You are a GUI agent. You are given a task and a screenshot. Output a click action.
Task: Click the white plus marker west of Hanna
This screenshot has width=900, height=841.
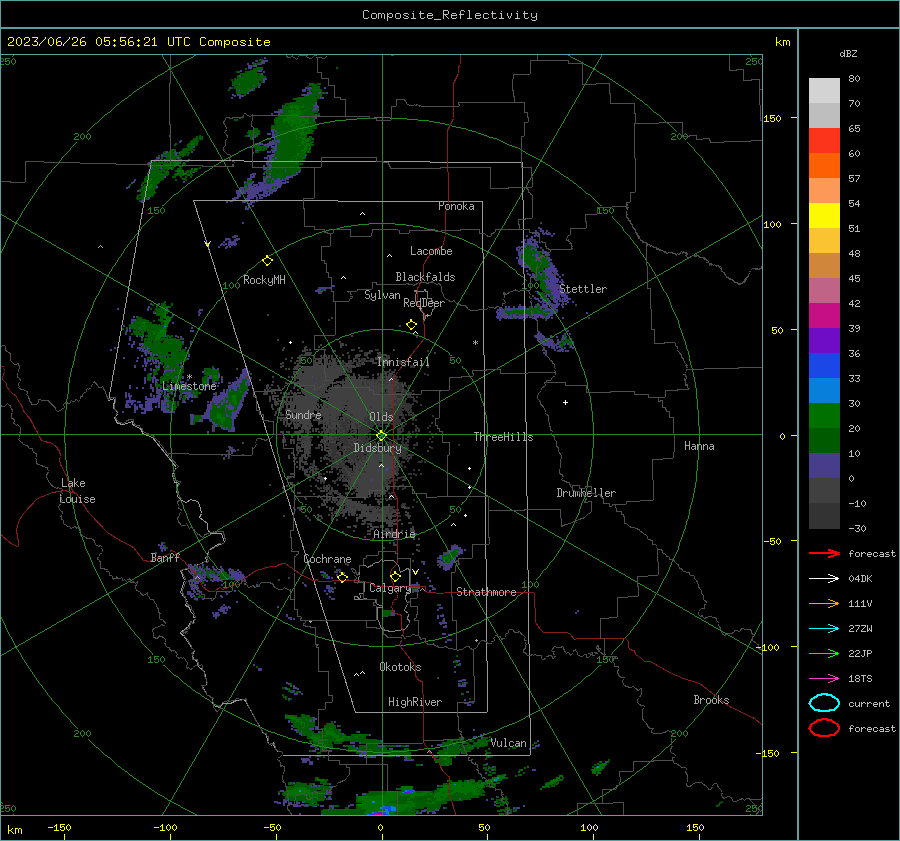tap(565, 402)
